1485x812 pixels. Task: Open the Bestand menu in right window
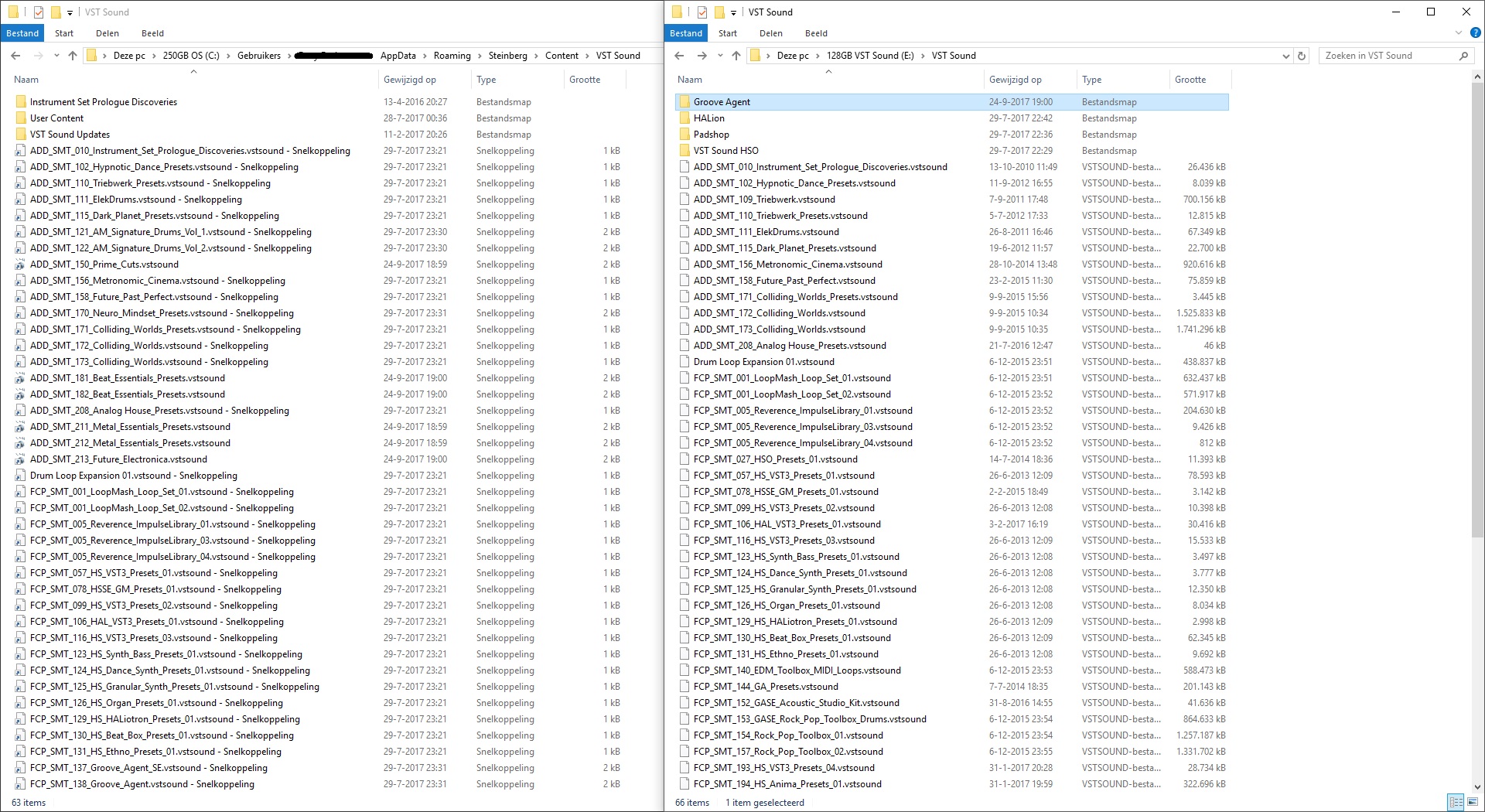tap(686, 33)
